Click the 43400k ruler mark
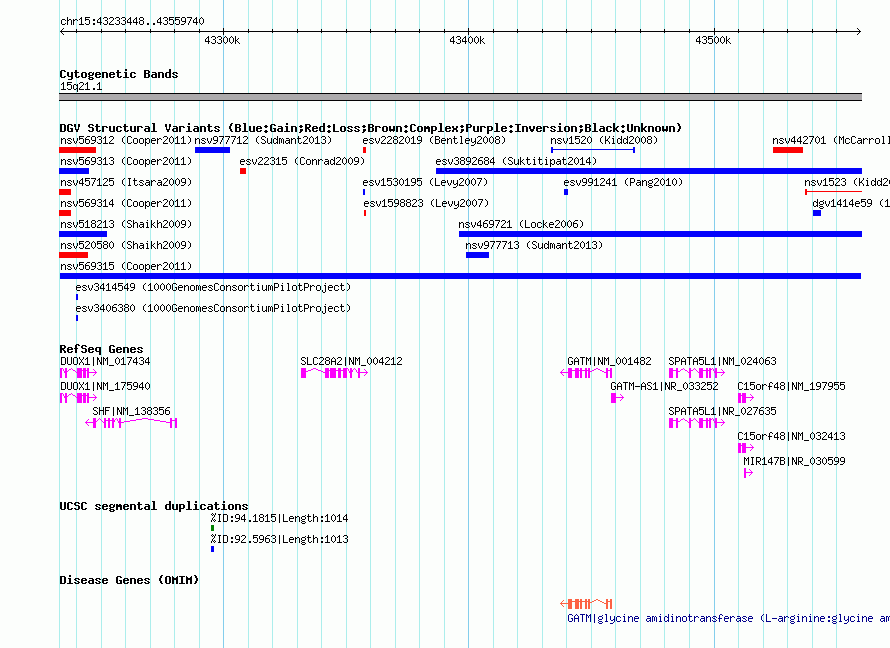Viewport: 890px width, 648px height. pos(467,40)
